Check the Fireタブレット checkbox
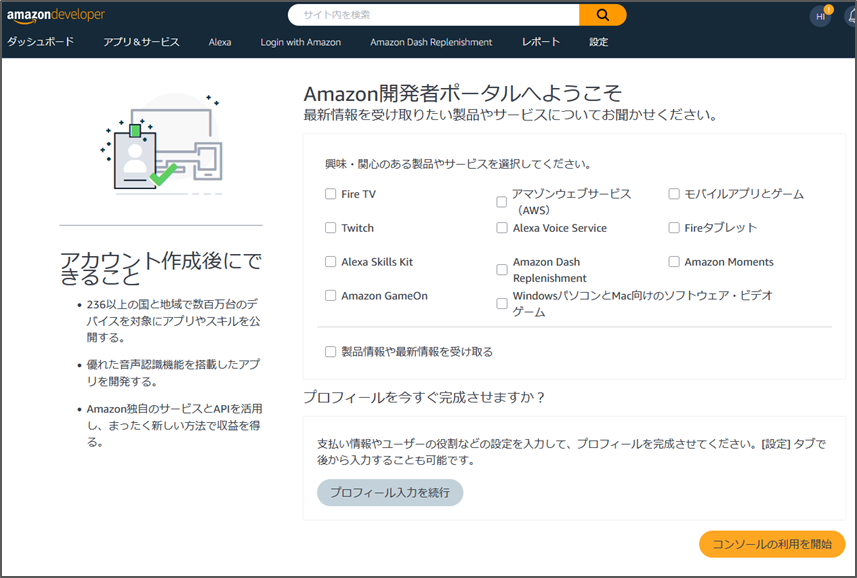This screenshot has height=578, width=857. tap(674, 228)
